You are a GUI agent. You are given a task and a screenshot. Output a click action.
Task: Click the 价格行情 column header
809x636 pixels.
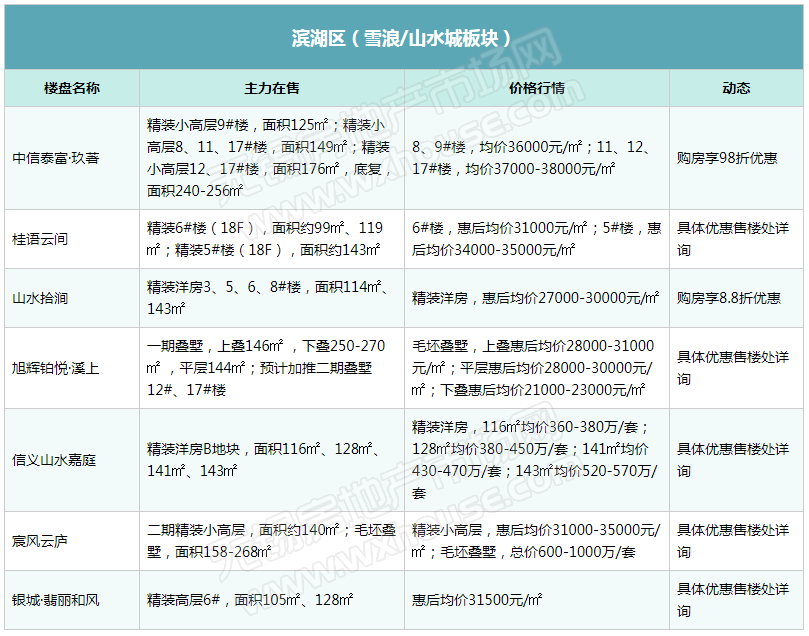537,88
